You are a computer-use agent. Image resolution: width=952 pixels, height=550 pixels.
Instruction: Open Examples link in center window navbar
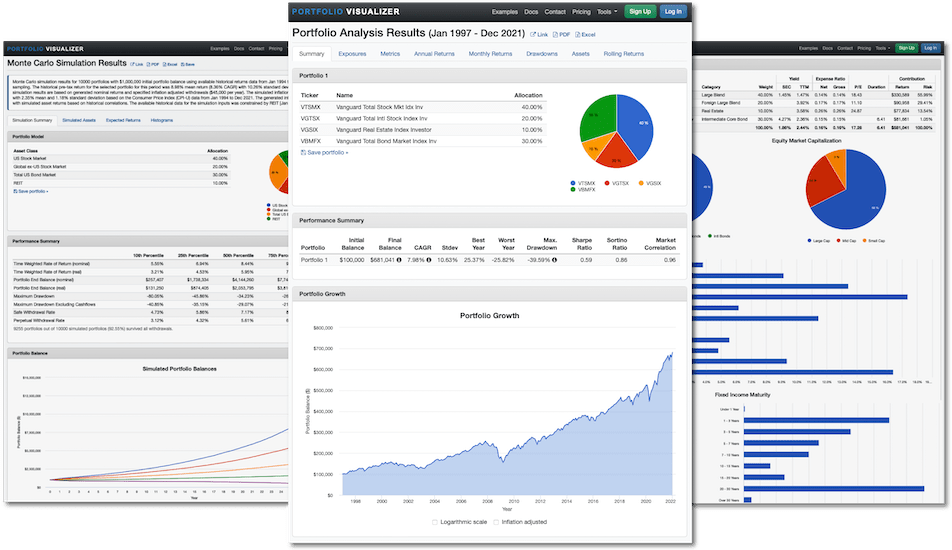point(505,12)
